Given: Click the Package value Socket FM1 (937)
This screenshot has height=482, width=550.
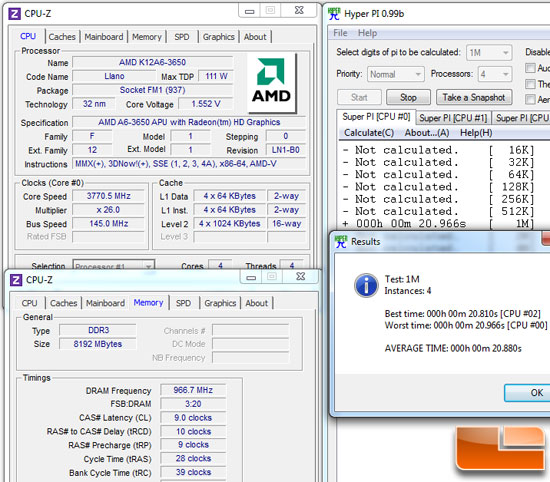Looking at the screenshot, I should coord(153,90).
